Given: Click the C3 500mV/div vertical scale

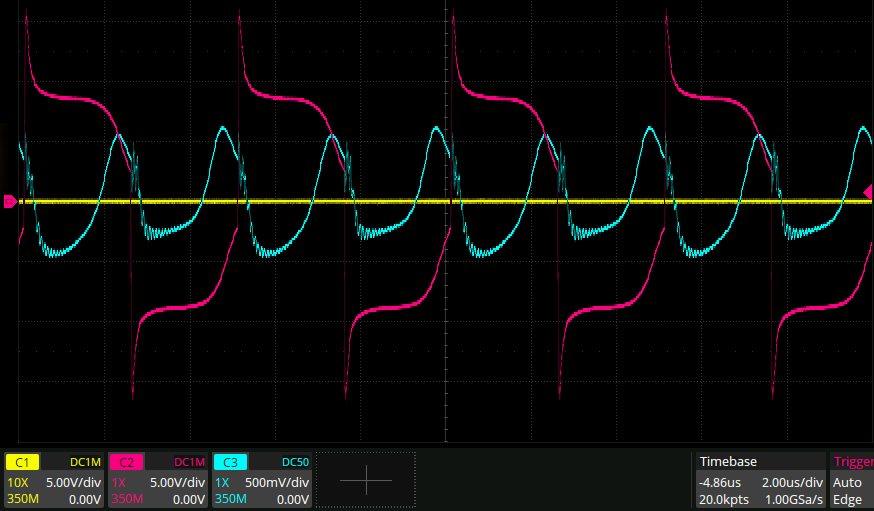Looking at the screenshot, I should point(277,481).
